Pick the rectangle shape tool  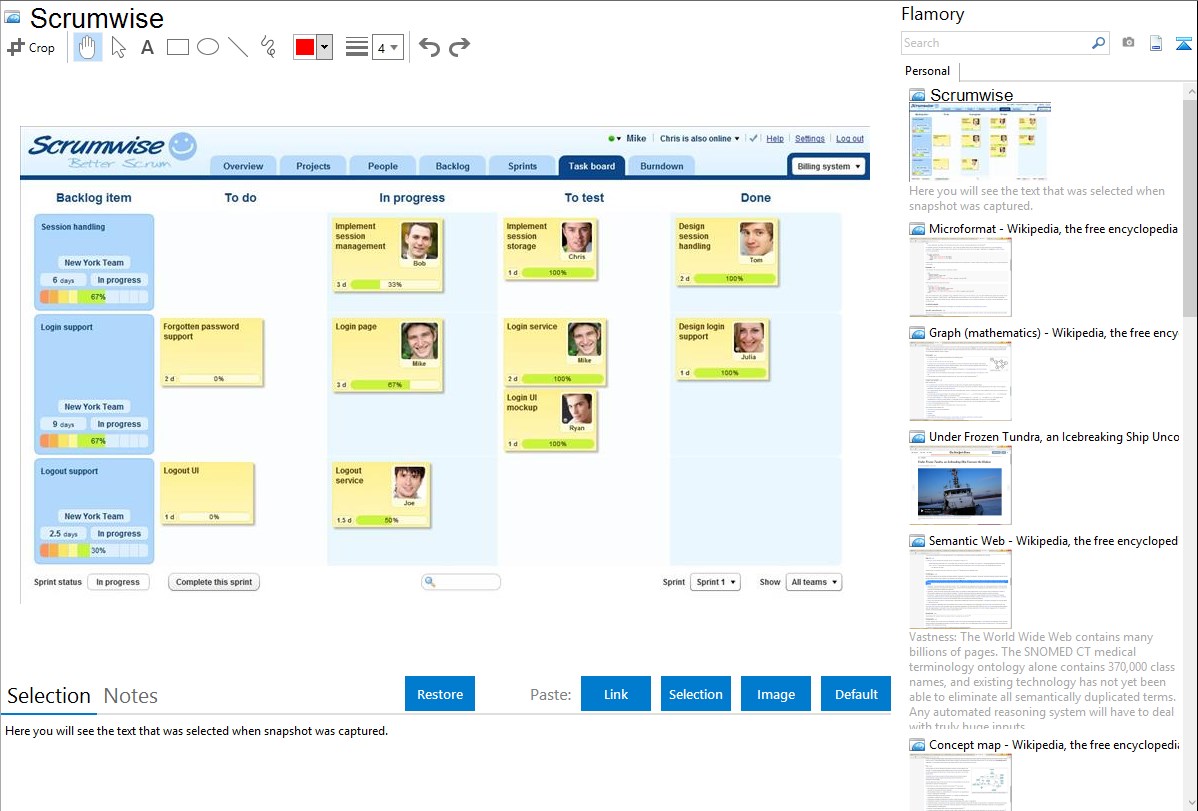177,47
